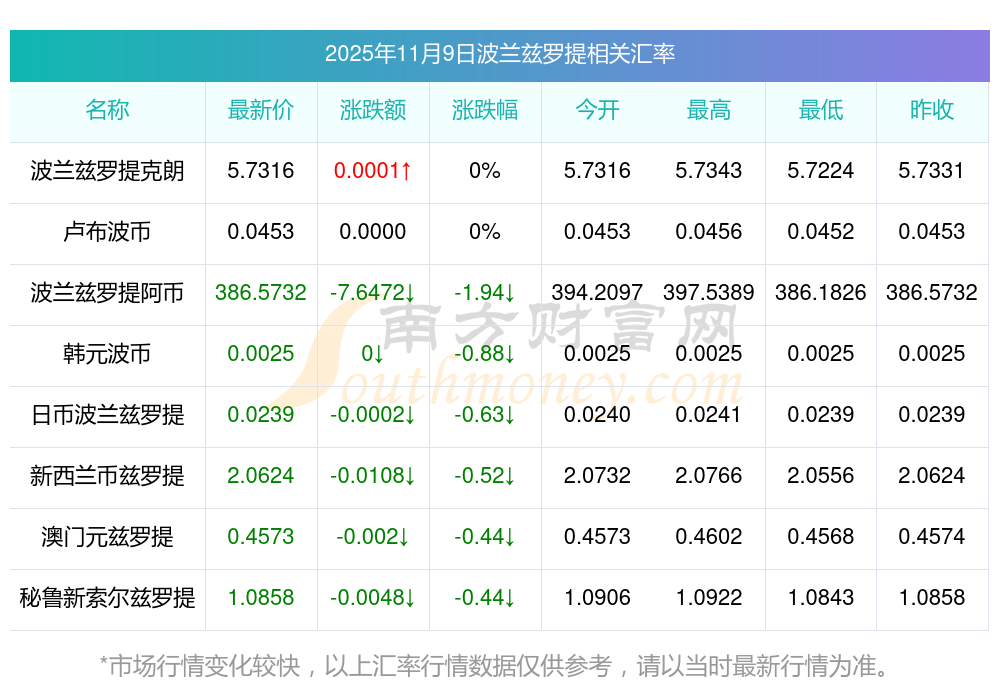
Task: Click '新西兰币兹罗提' in the name column
Action: [x=107, y=476]
